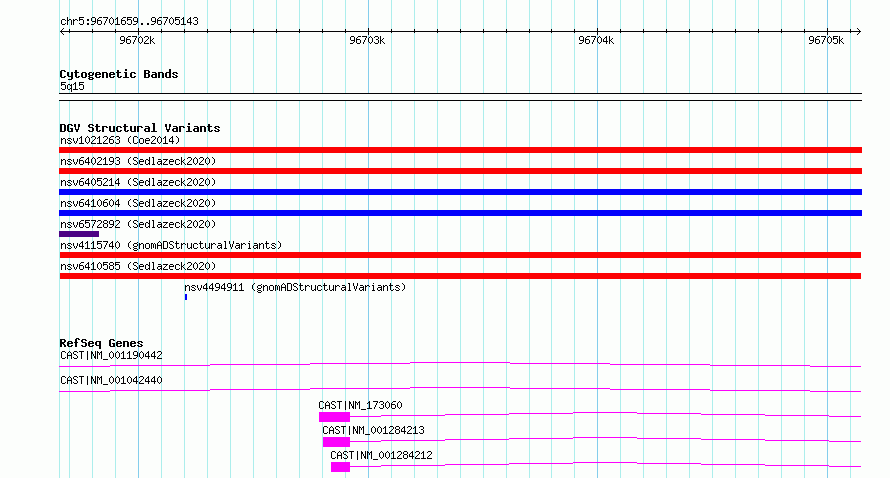The width and height of the screenshot is (890, 478).
Task: Click the 96705k ruler label
Action: coord(826,40)
